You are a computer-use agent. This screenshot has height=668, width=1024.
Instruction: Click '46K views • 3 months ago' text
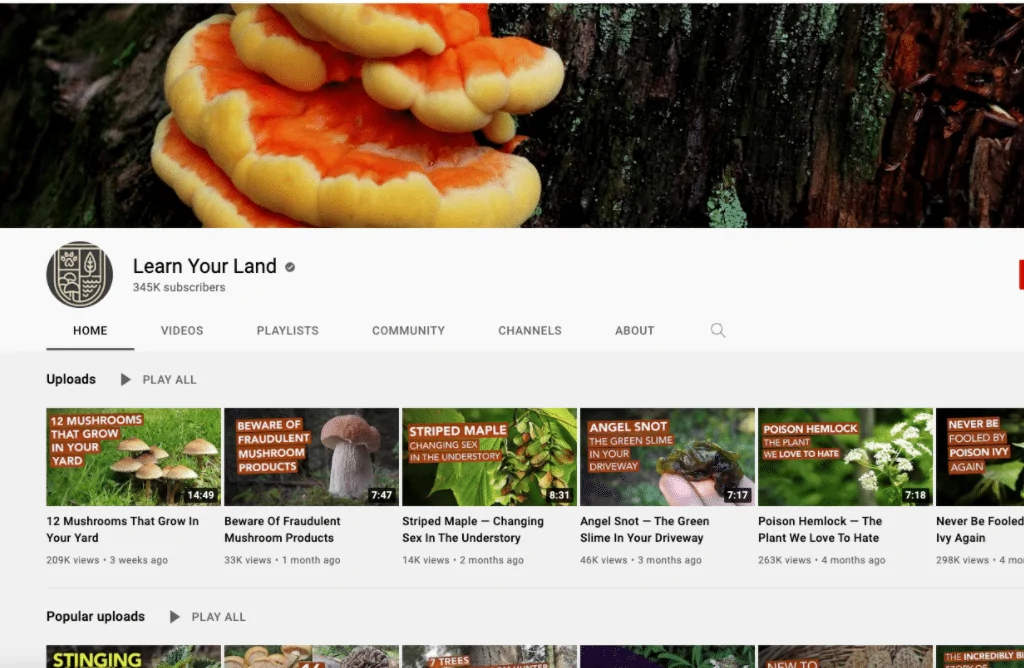point(641,560)
